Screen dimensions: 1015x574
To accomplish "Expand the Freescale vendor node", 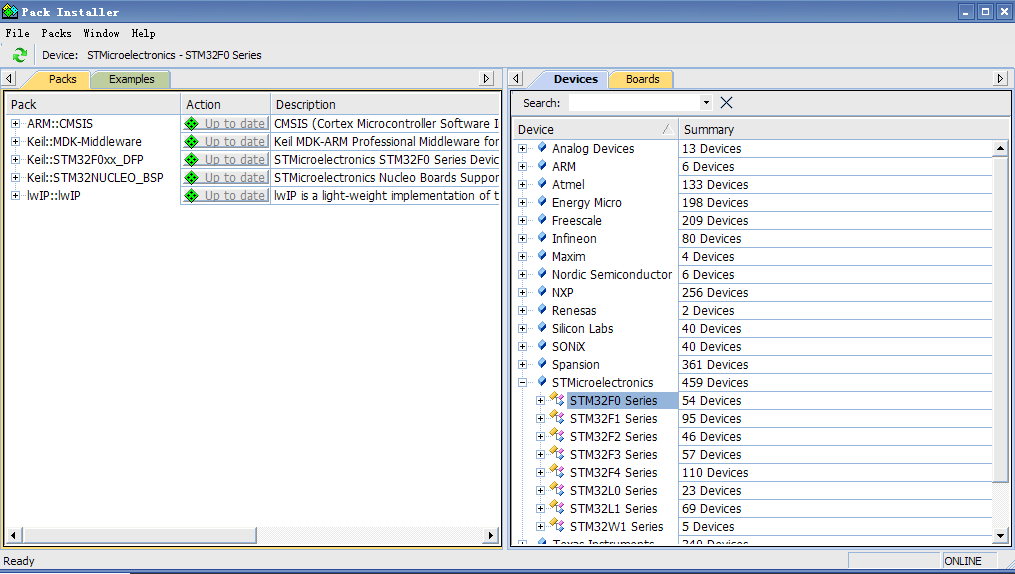I will (x=522, y=221).
